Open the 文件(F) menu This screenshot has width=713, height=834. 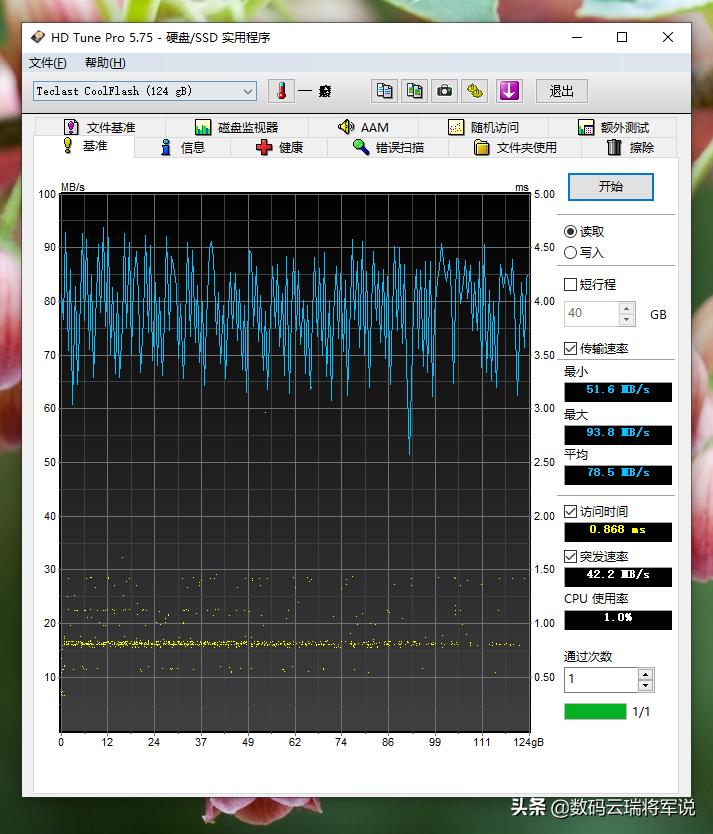click(48, 63)
